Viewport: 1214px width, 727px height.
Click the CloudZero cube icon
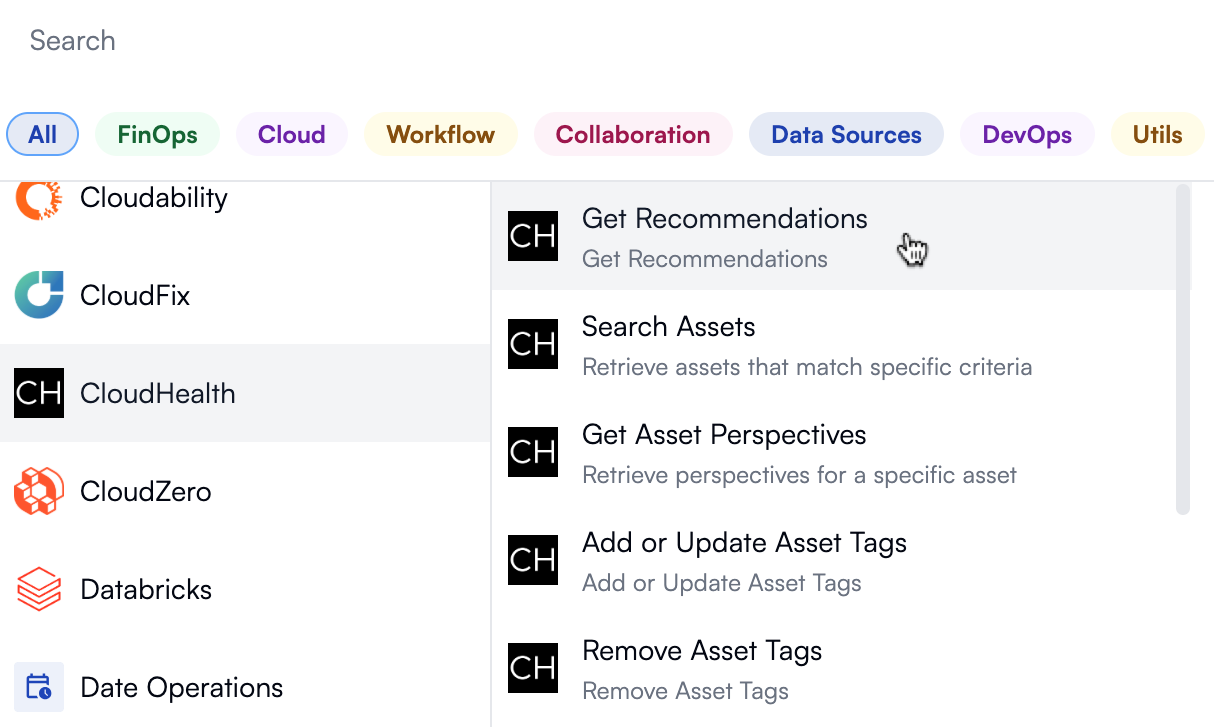coord(39,491)
